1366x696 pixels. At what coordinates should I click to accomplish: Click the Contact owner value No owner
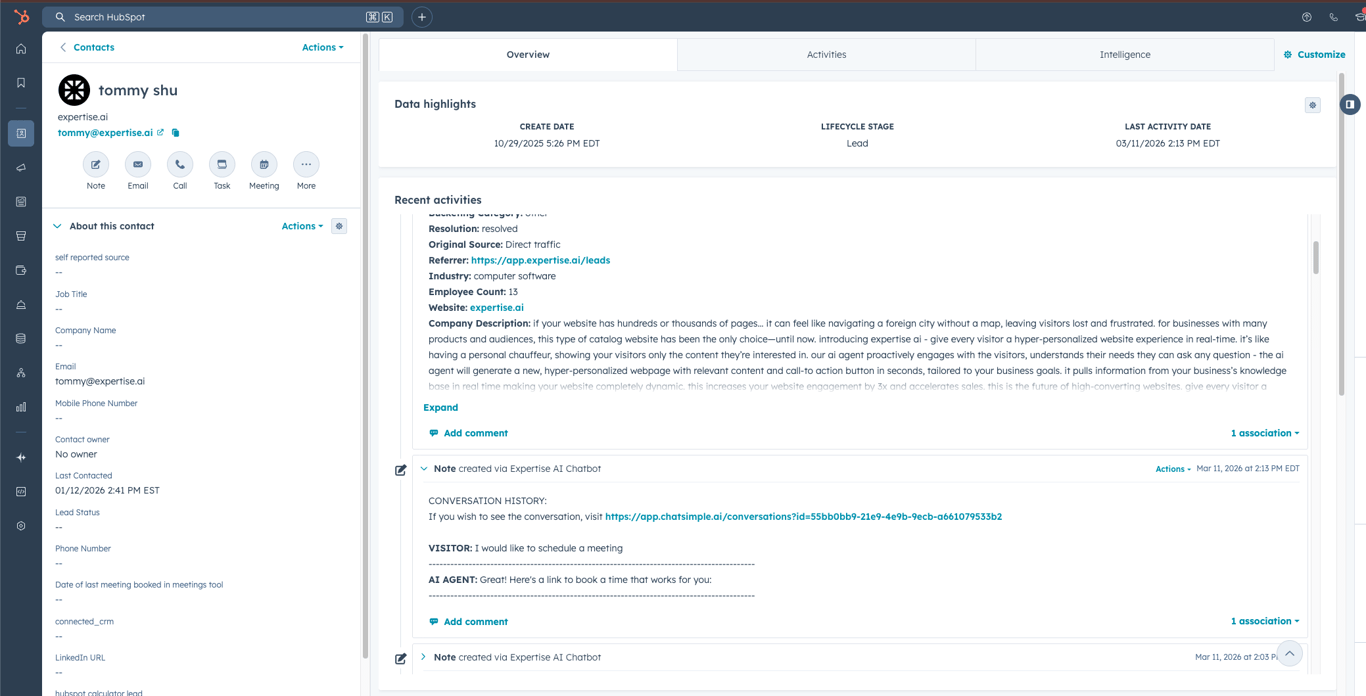coord(76,454)
